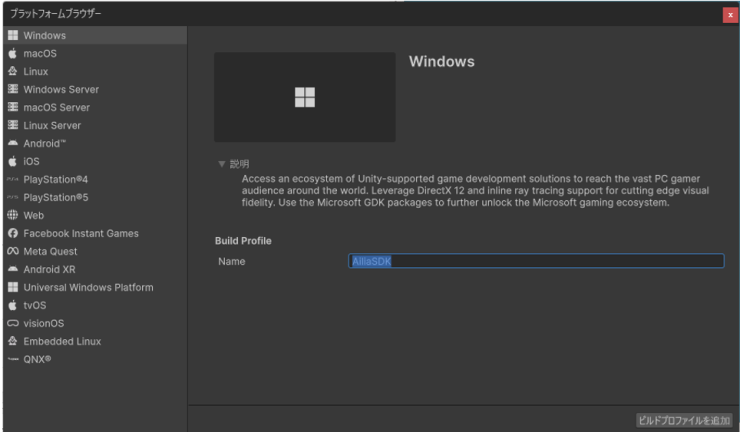740x432 pixels.
Task: Pick the Facebook Instant Games icon
Action: pyautogui.click(x=12, y=234)
